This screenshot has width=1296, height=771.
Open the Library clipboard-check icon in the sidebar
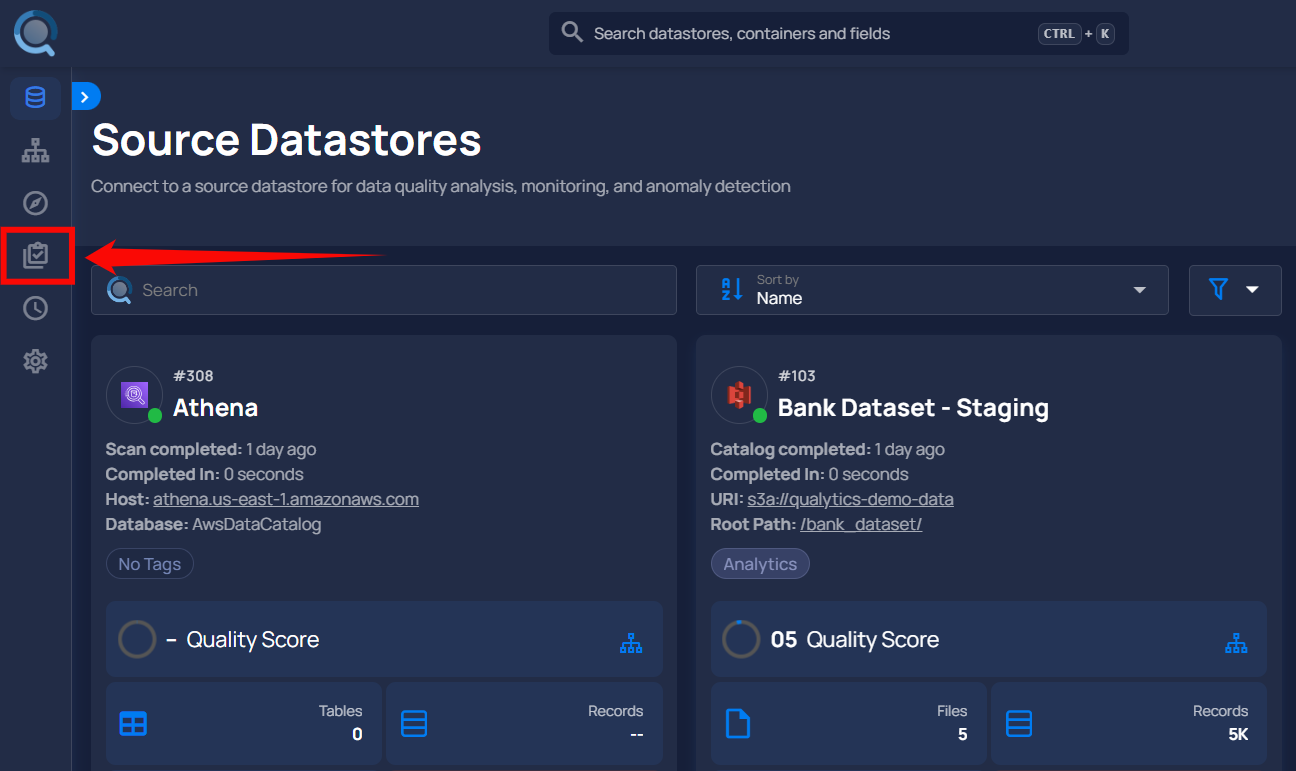35,256
